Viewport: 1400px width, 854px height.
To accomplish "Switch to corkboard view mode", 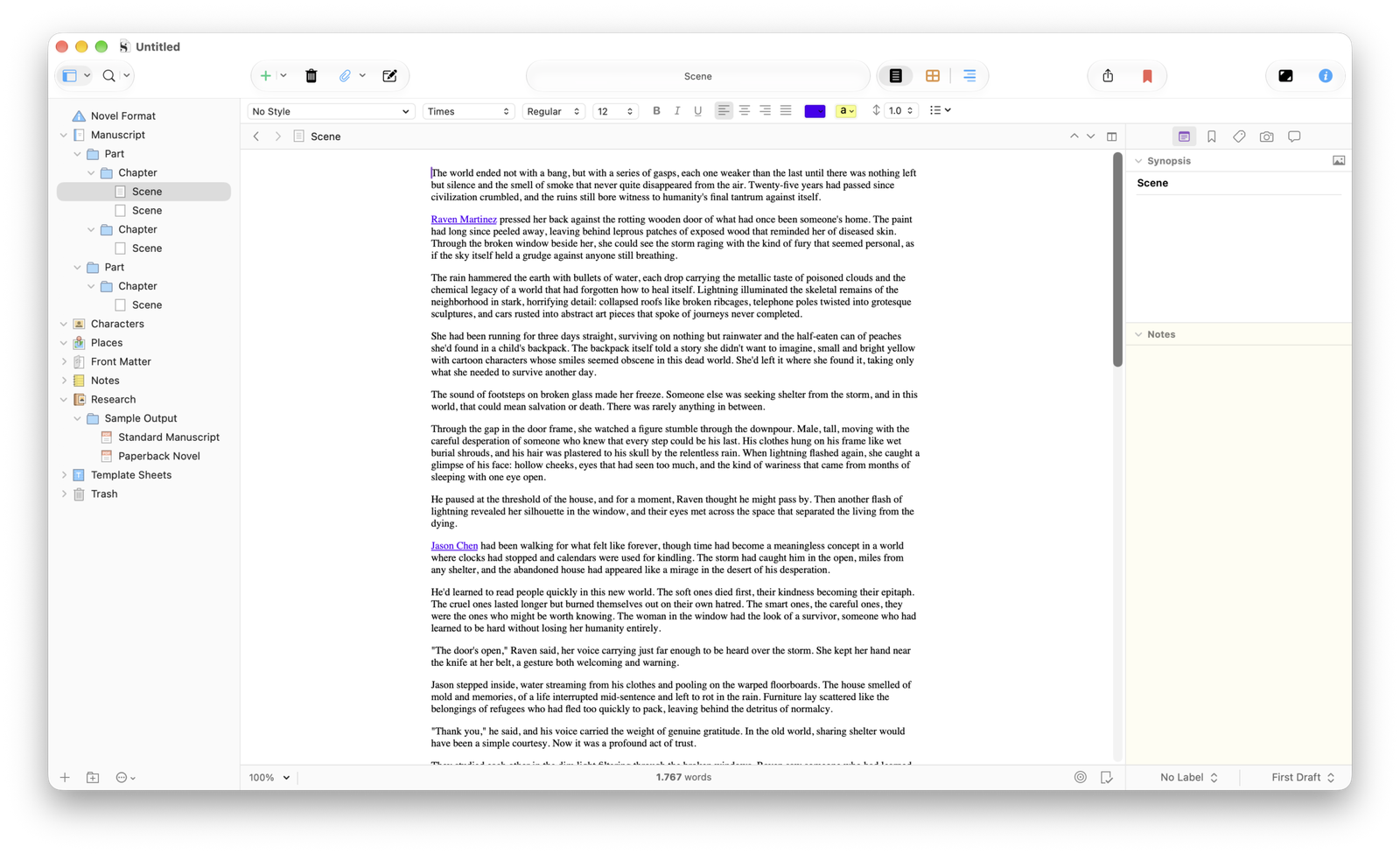I will [x=933, y=76].
